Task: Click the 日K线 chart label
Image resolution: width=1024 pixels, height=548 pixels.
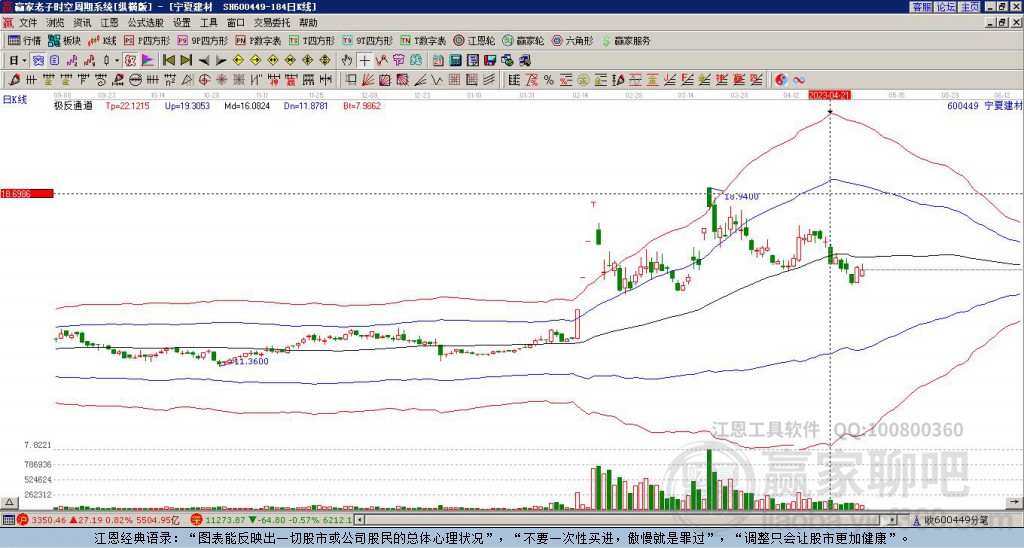Action: coord(15,99)
